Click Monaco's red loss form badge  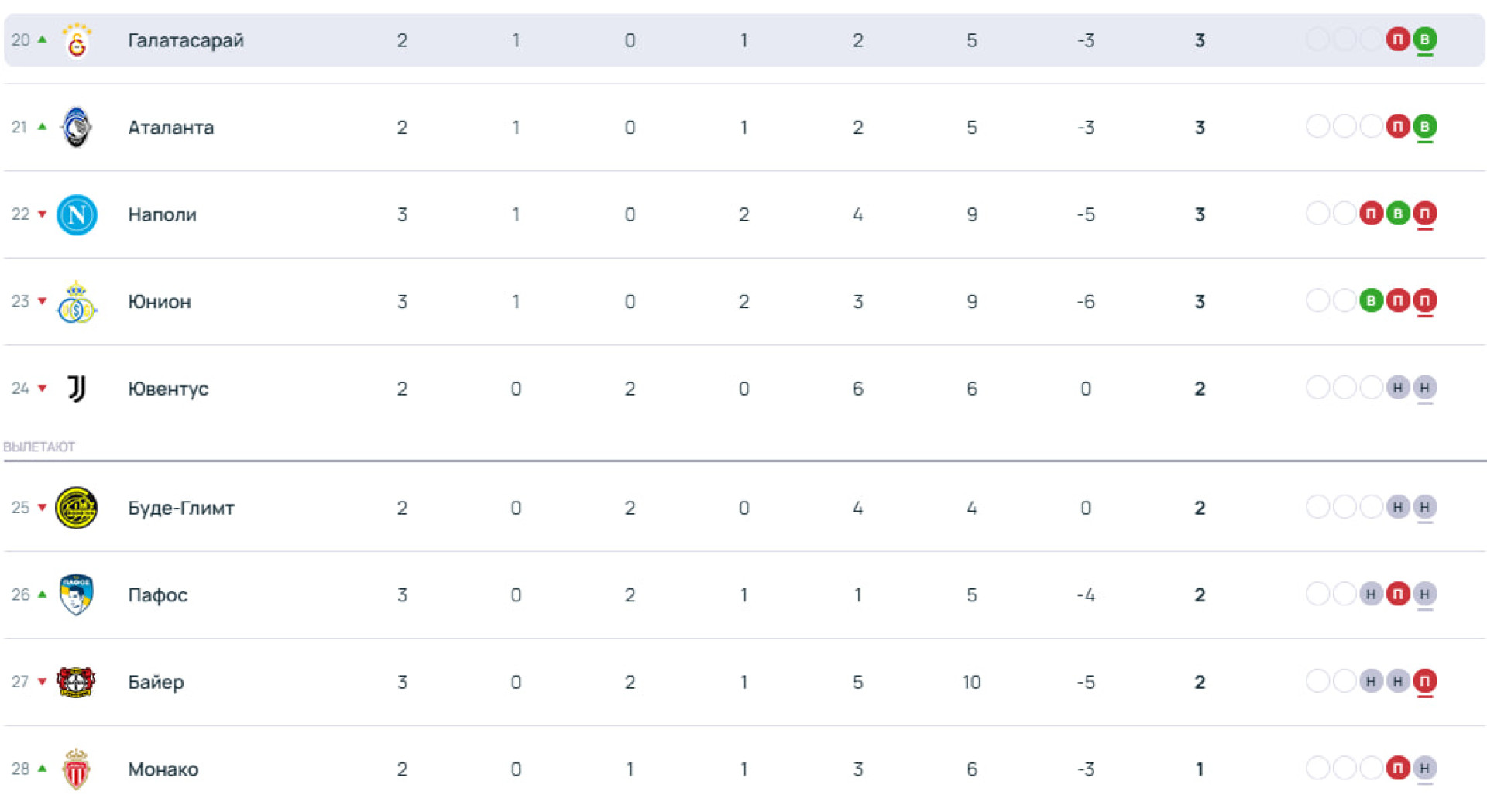click(x=1398, y=768)
